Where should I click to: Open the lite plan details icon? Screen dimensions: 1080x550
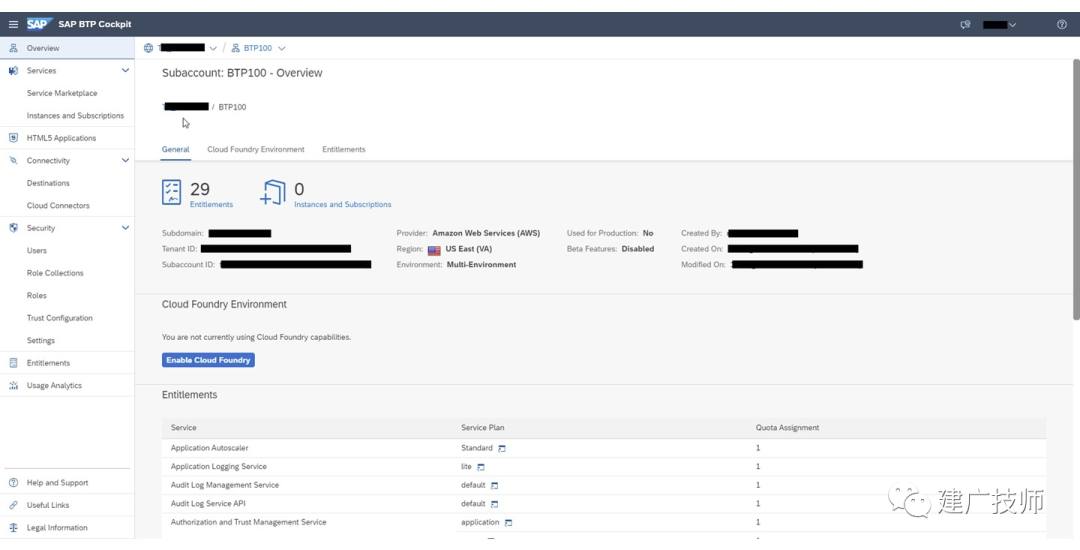(481, 467)
